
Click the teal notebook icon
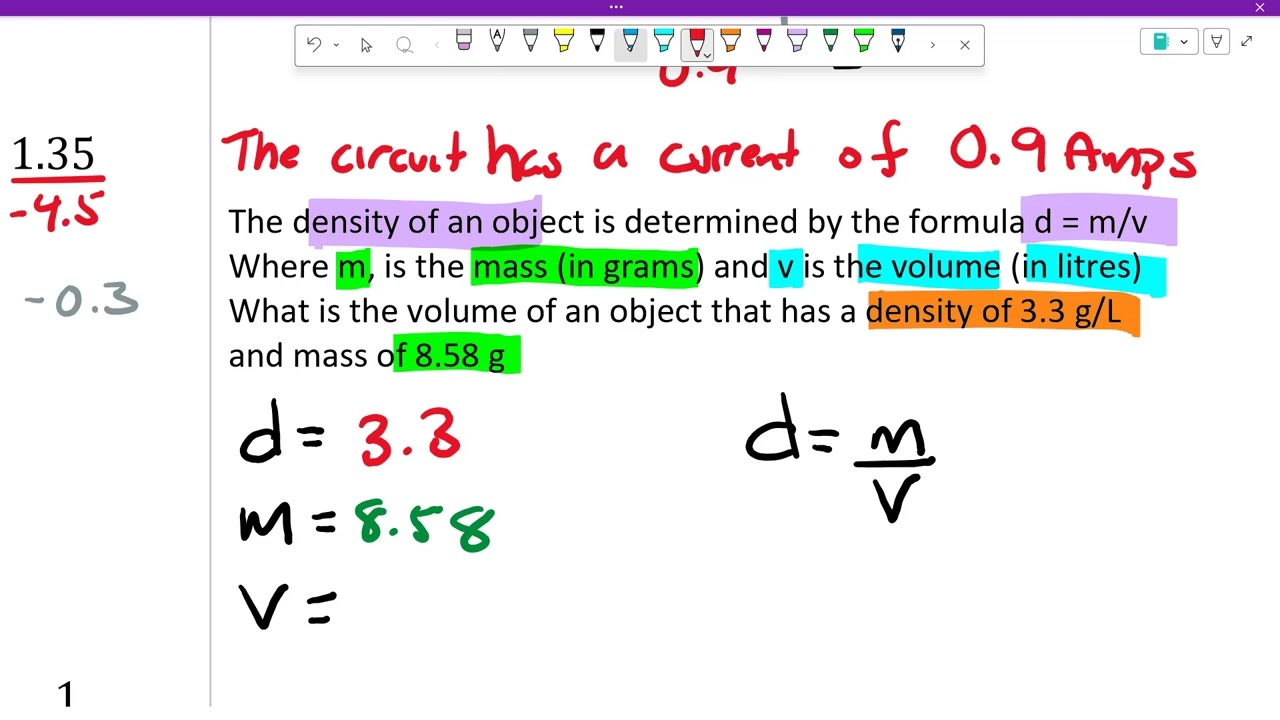[1161, 42]
